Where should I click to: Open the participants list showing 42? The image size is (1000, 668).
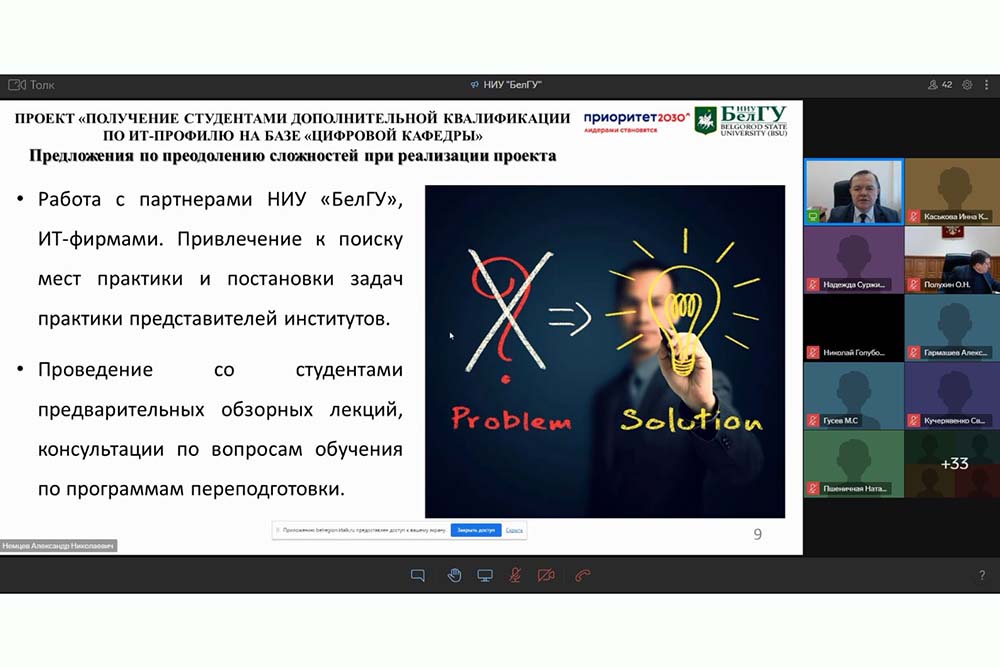[940, 85]
